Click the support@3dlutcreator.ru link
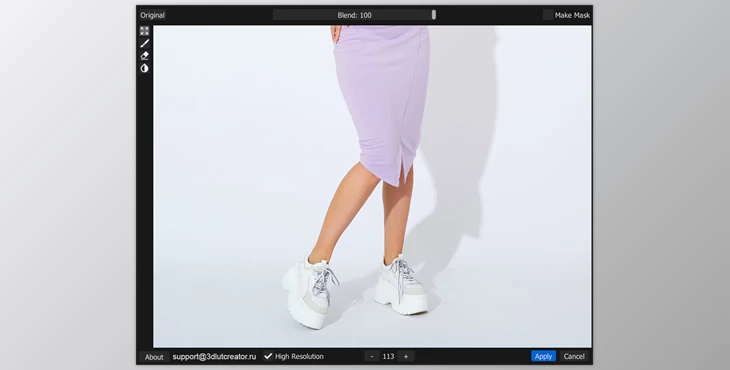The height and width of the screenshot is (370, 730). coord(214,357)
